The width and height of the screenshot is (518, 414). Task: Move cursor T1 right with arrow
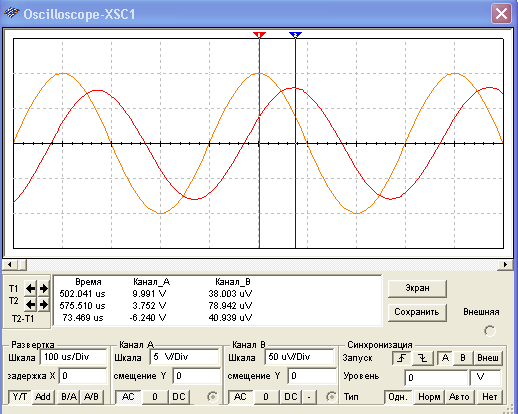pos(44,288)
